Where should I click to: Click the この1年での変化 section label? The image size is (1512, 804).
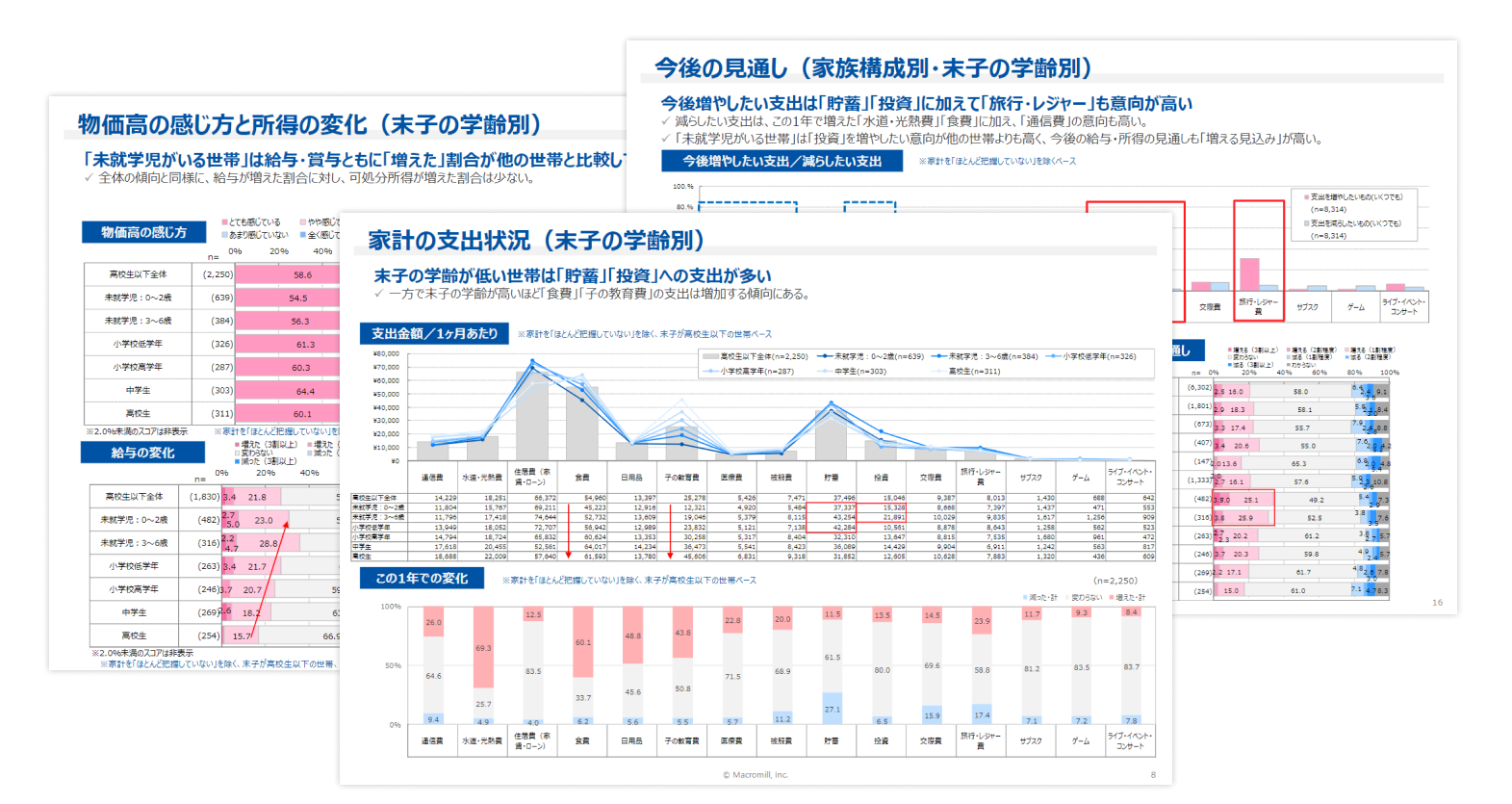[x=422, y=578]
